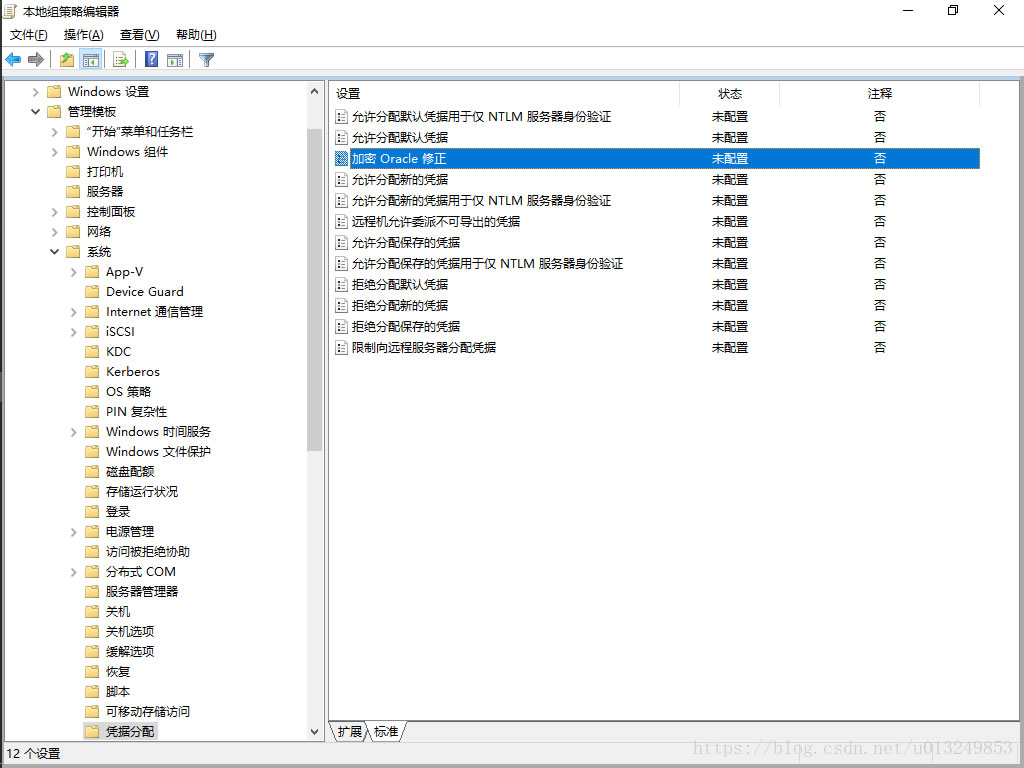The height and width of the screenshot is (768, 1024).
Task: Select the 磁盘配额 tree folder
Action: click(130, 472)
